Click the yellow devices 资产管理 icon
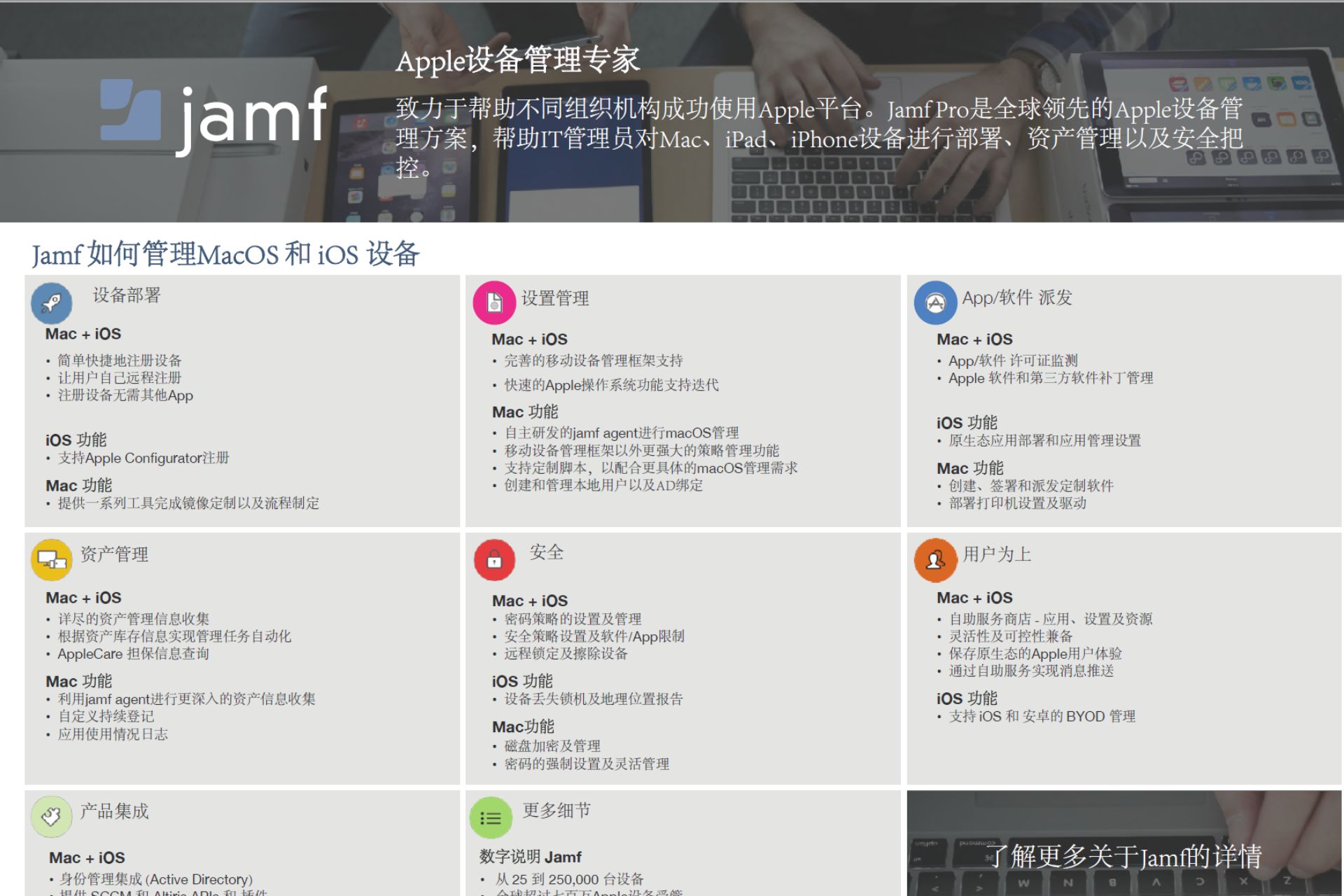Viewport: 1344px width, 896px height. click(x=52, y=559)
